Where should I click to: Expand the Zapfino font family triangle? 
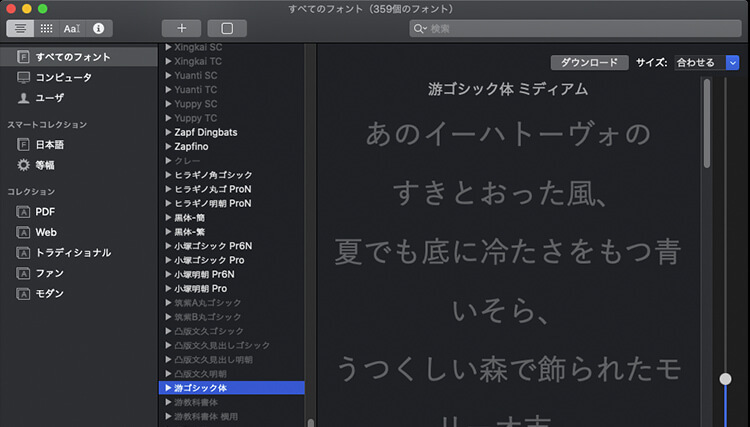click(168, 146)
